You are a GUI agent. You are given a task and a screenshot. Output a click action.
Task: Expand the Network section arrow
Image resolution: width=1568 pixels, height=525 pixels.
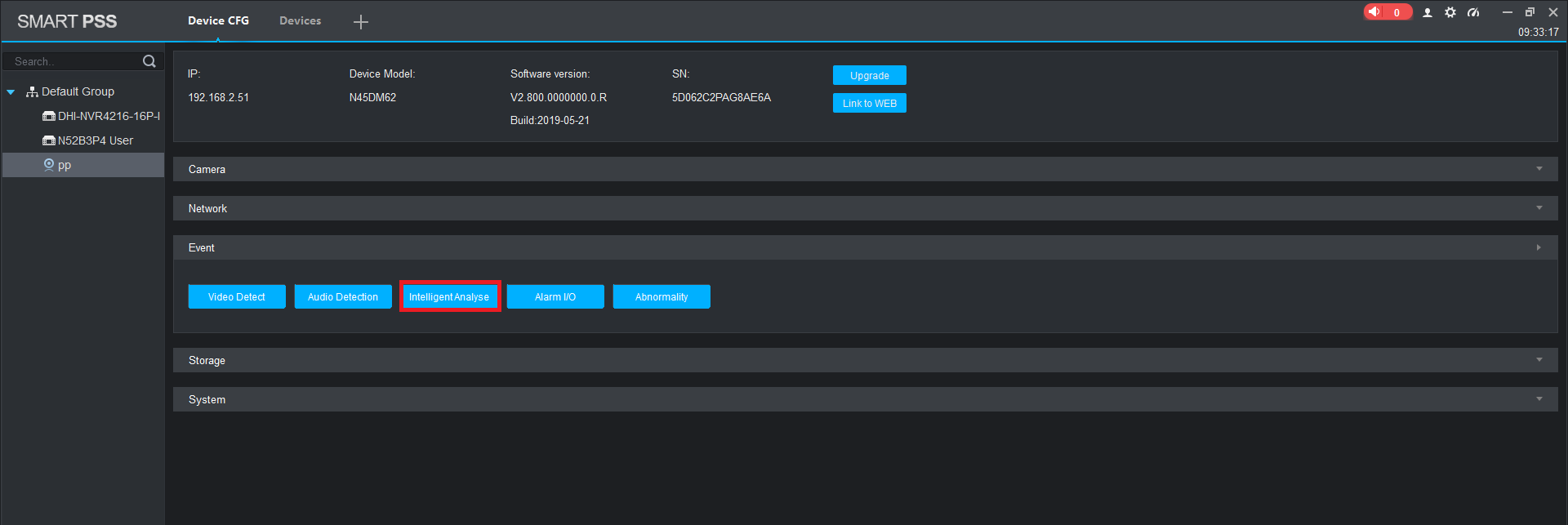[1539, 208]
